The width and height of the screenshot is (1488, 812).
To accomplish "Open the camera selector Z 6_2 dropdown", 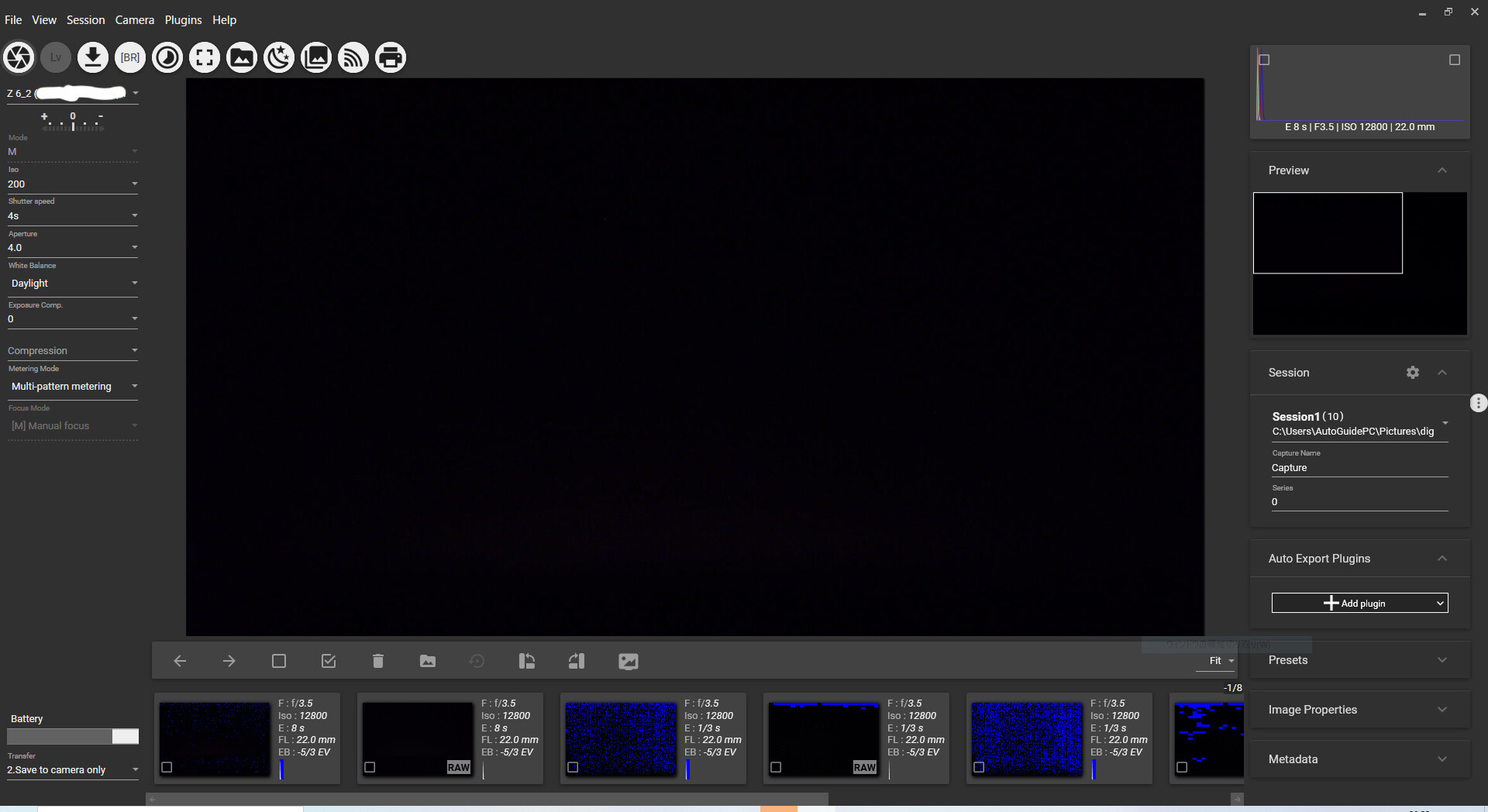I will coord(72,94).
